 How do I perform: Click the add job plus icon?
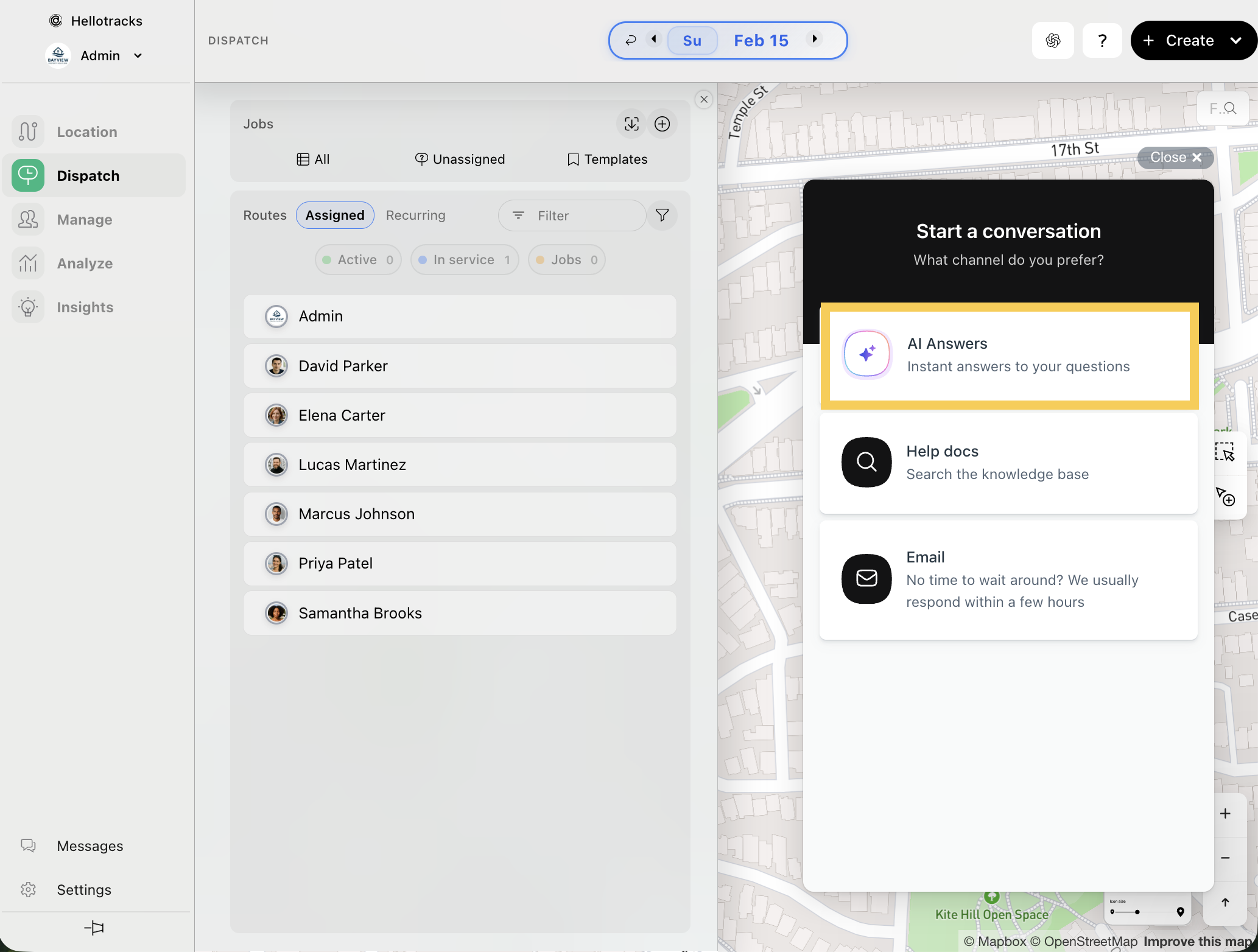point(662,124)
